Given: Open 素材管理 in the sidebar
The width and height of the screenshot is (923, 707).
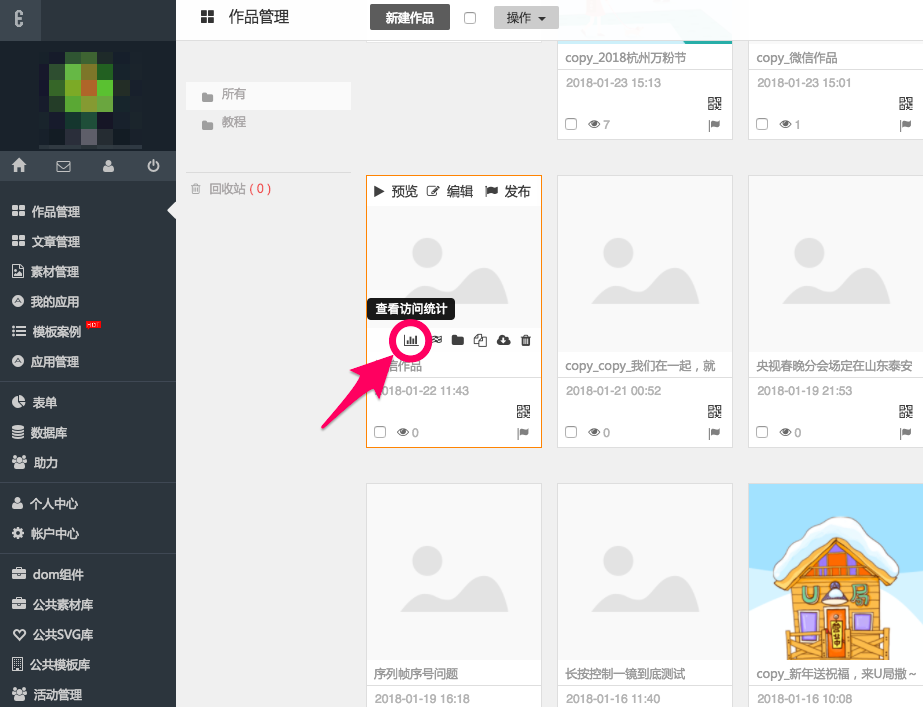Looking at the screenshot, I should point(54,272).
